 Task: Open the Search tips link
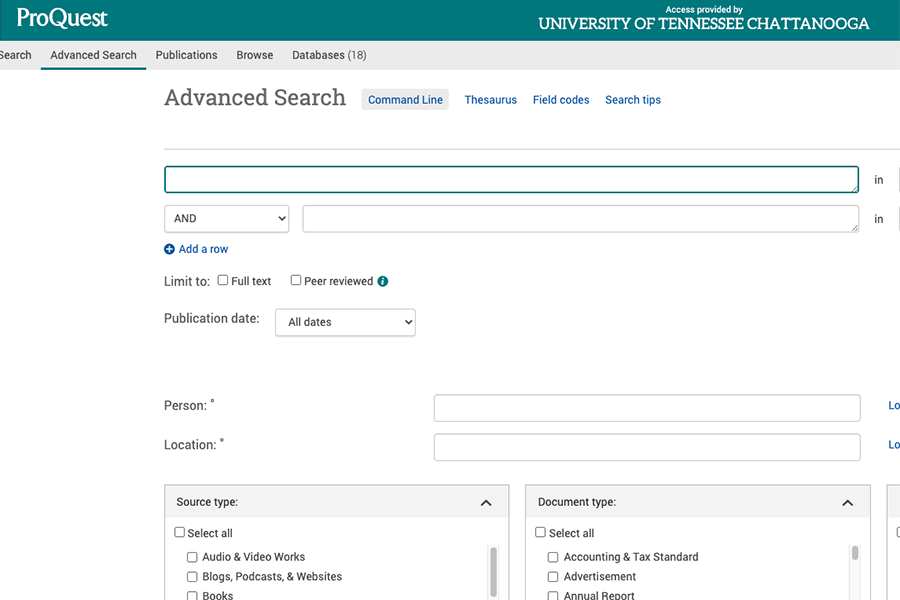point(633,100)
